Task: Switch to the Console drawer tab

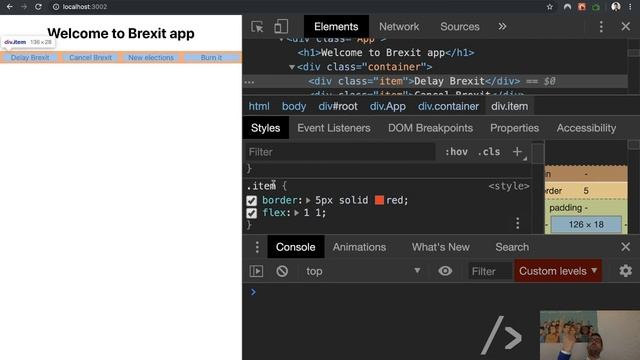Action: pyautogui.click(x=296, y=247)
